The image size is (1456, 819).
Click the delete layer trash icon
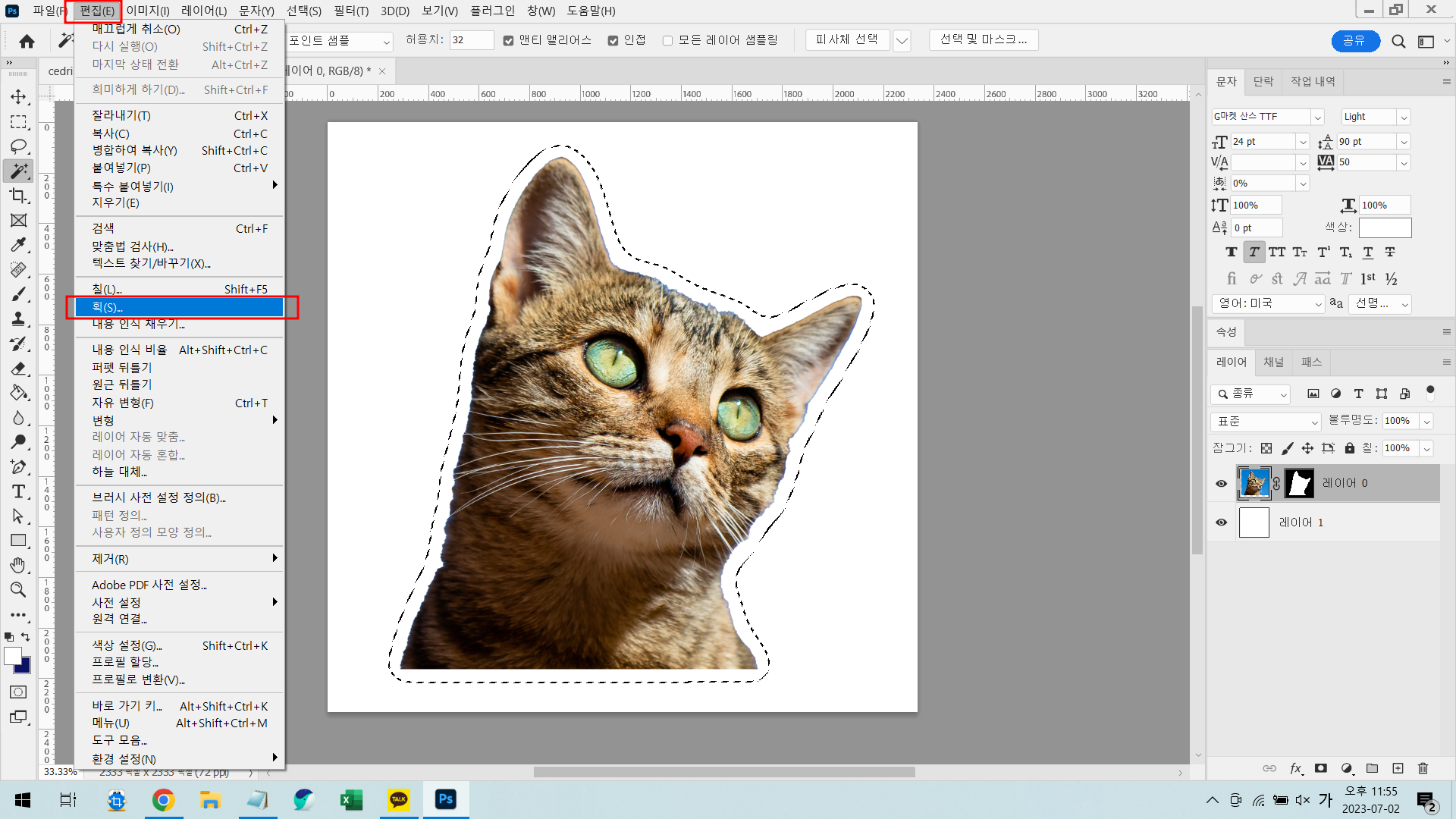click(x=1423, y=768)
